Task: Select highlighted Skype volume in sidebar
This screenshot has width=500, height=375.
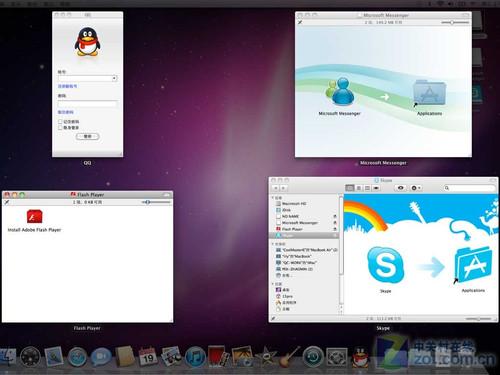Action: pyautogui.click(x=305, y=235)
